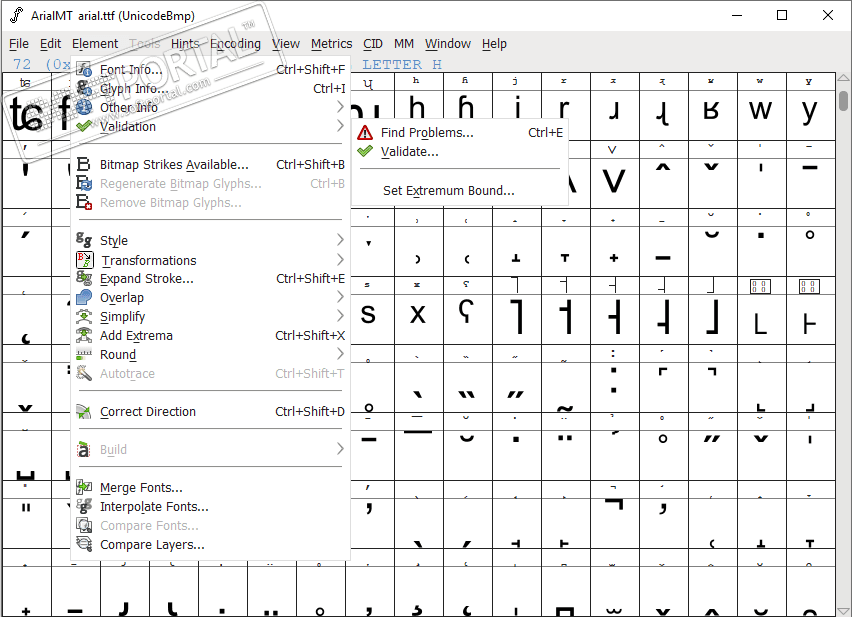852x617 pixels.
Task: Select the glyph cell for letter x
Action: 419,318
